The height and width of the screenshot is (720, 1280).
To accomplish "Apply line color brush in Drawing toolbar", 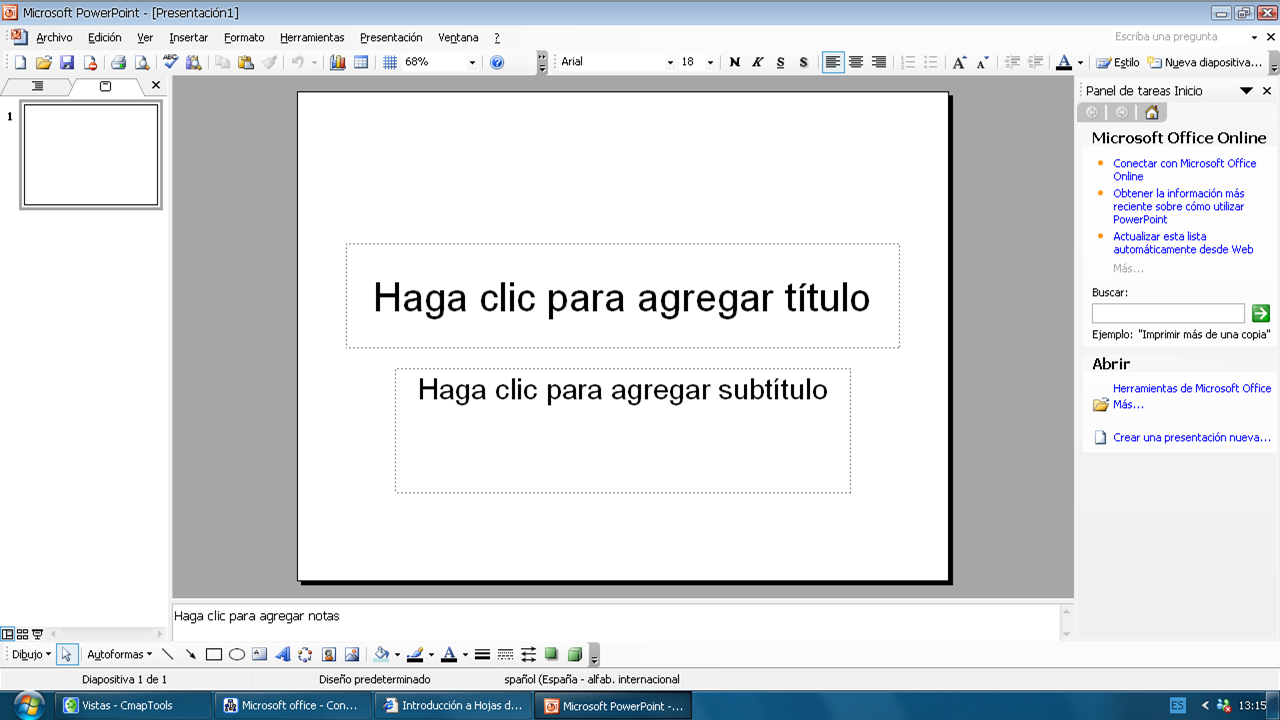I will click(415, 655).
